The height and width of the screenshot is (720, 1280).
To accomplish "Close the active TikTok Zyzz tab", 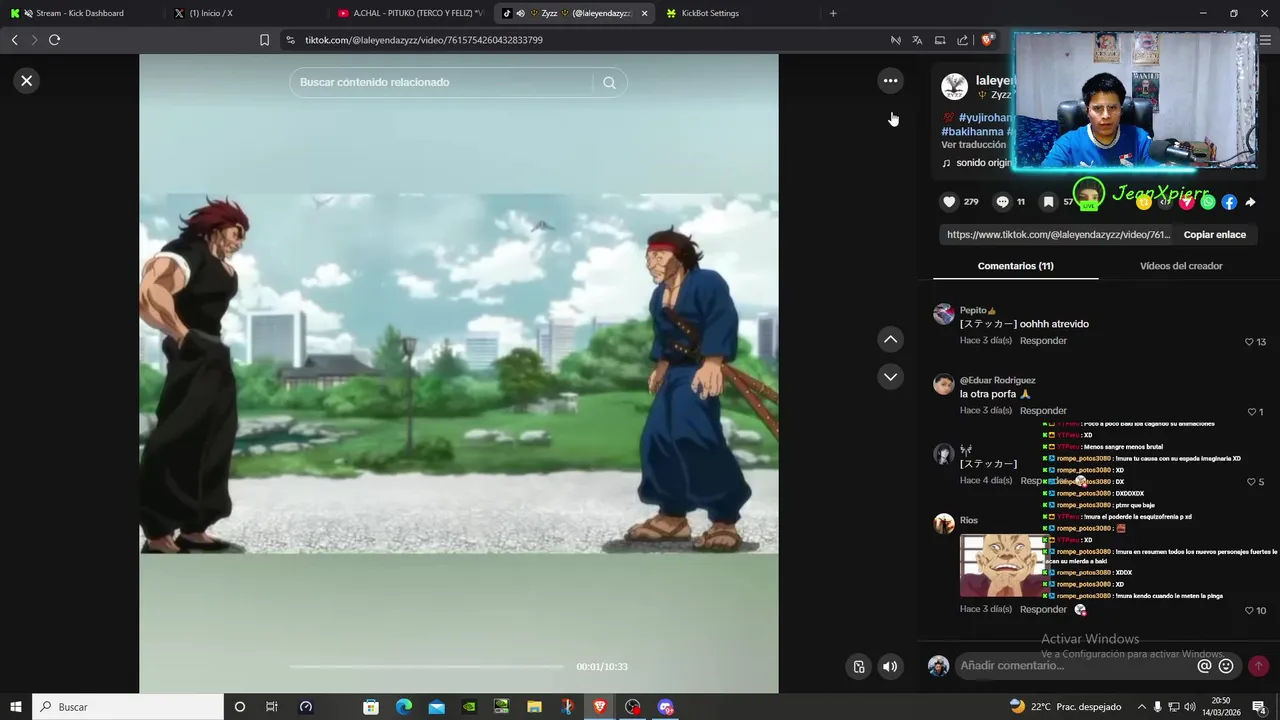I will pyautogui.click(x=644, y=14).
